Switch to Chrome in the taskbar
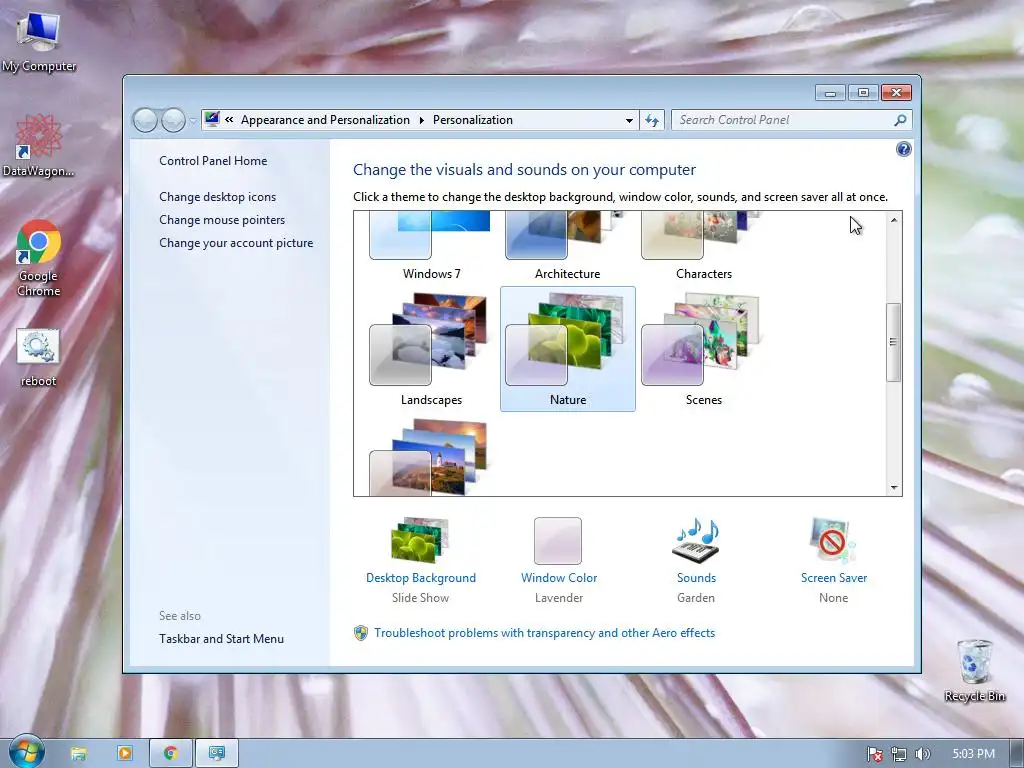Viewport: 1024px width, 768px height. coord(170,754)
